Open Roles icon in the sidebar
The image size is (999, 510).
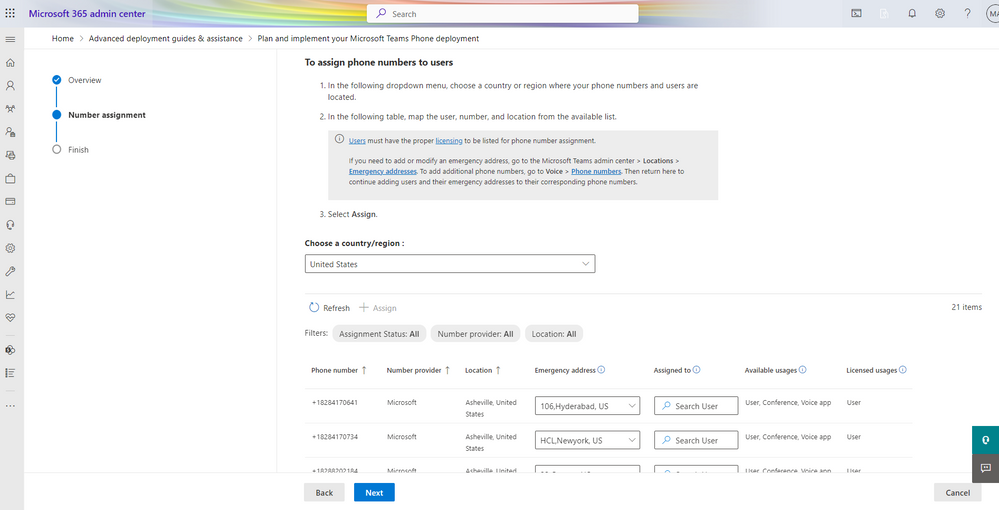point(10,132)
